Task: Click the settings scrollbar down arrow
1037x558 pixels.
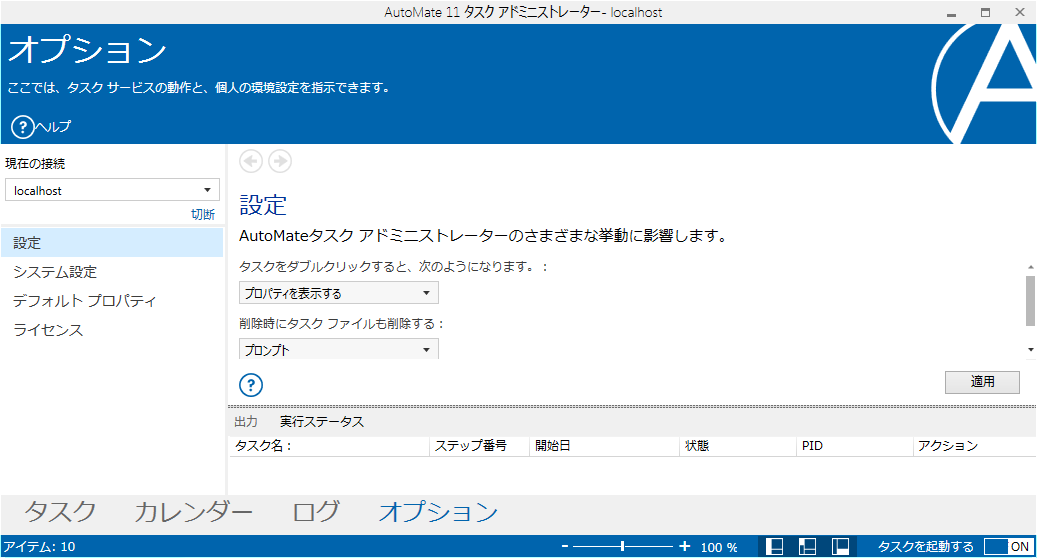Action: (1030, 349)
